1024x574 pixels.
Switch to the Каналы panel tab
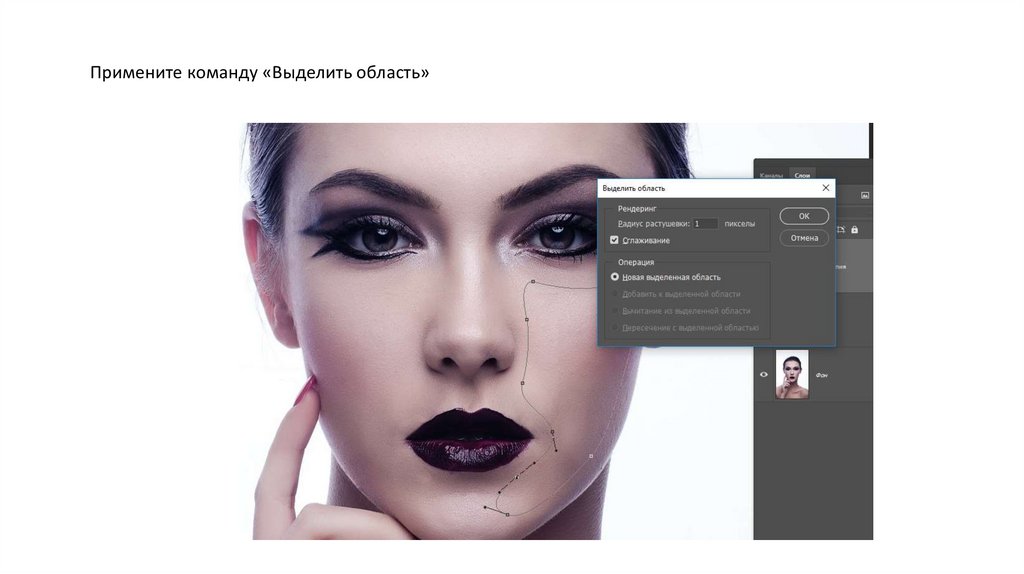[771, 176]
